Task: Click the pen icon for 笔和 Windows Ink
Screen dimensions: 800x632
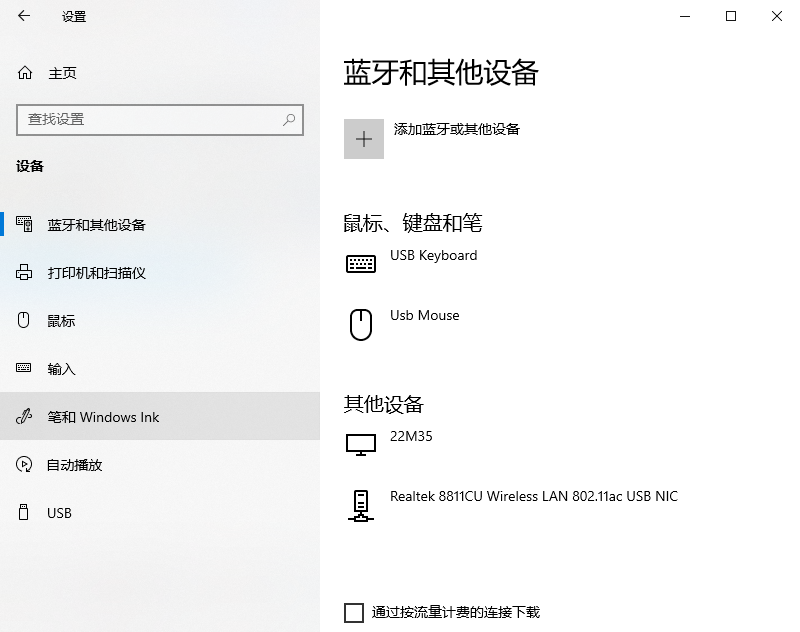Action: [24, 417]
